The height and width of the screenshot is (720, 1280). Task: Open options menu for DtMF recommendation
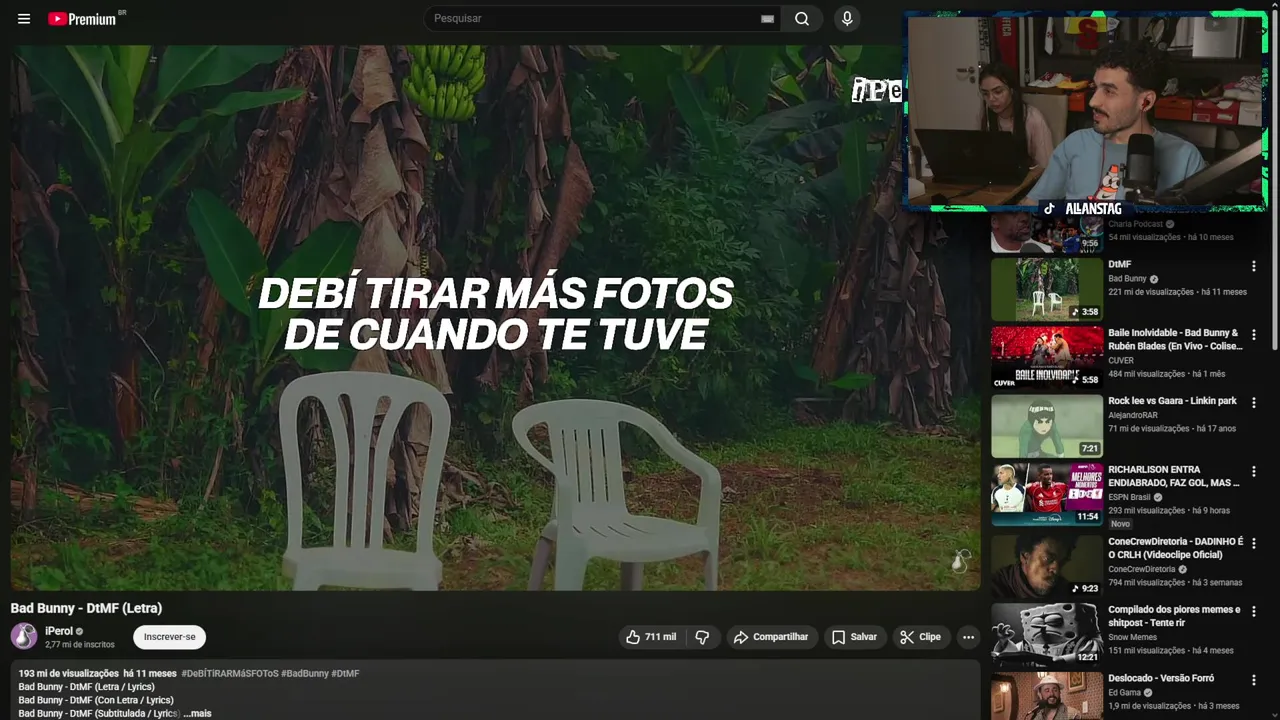tap(1253, 266)
